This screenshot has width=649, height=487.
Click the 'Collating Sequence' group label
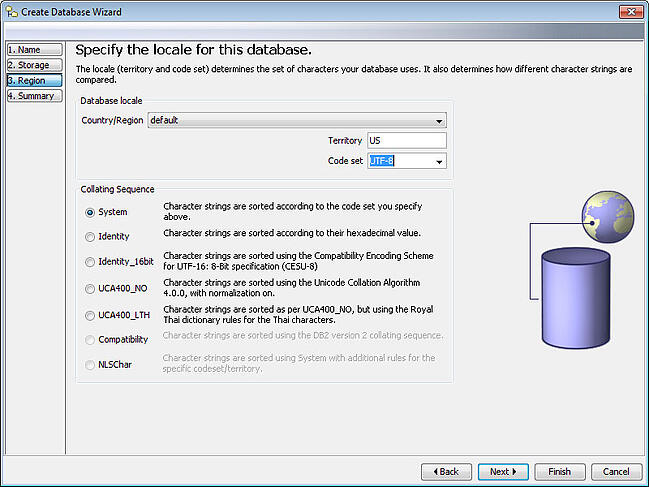(117, 190)
